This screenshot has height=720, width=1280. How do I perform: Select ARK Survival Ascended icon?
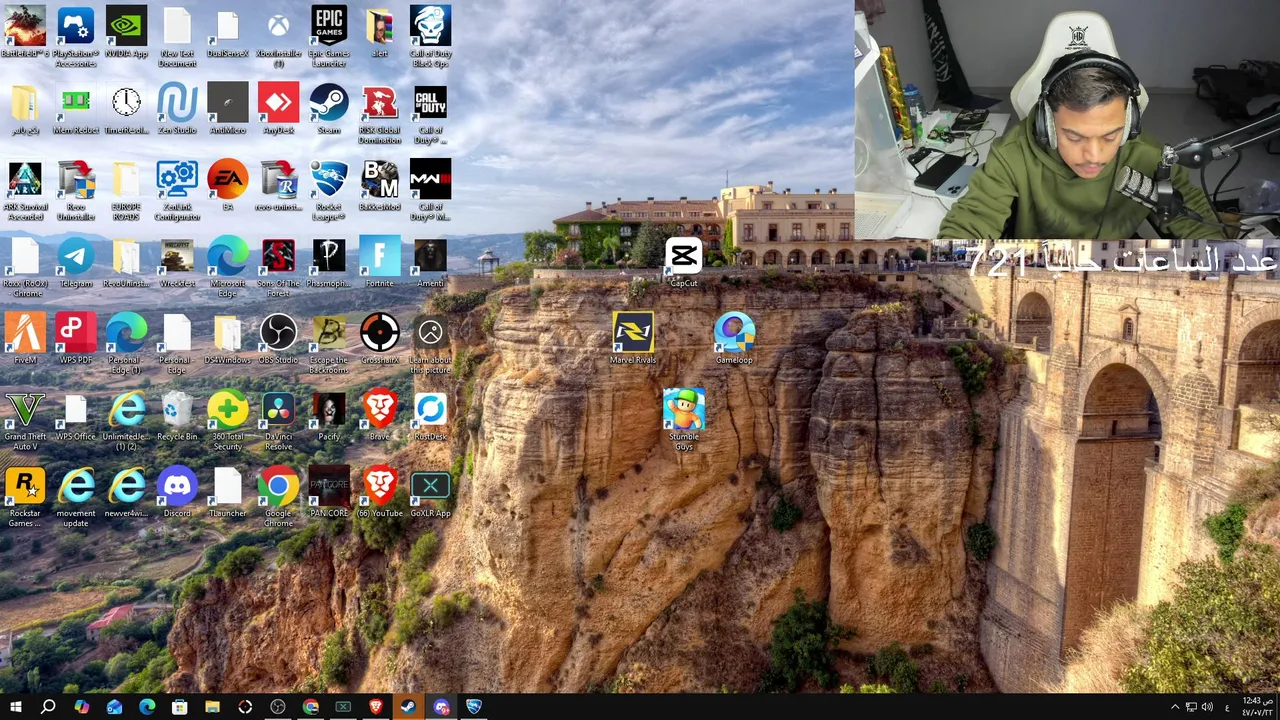(25, 191)
